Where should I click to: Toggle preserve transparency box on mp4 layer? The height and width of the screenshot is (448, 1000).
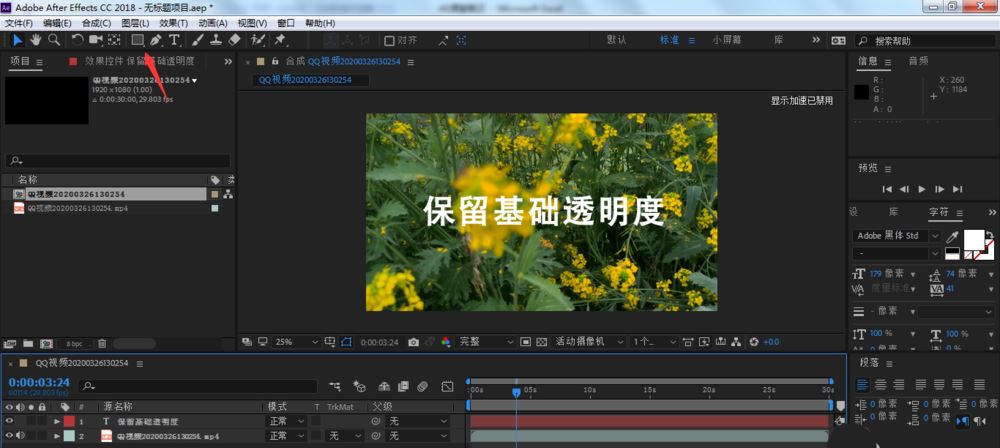(x=316, y=436)
